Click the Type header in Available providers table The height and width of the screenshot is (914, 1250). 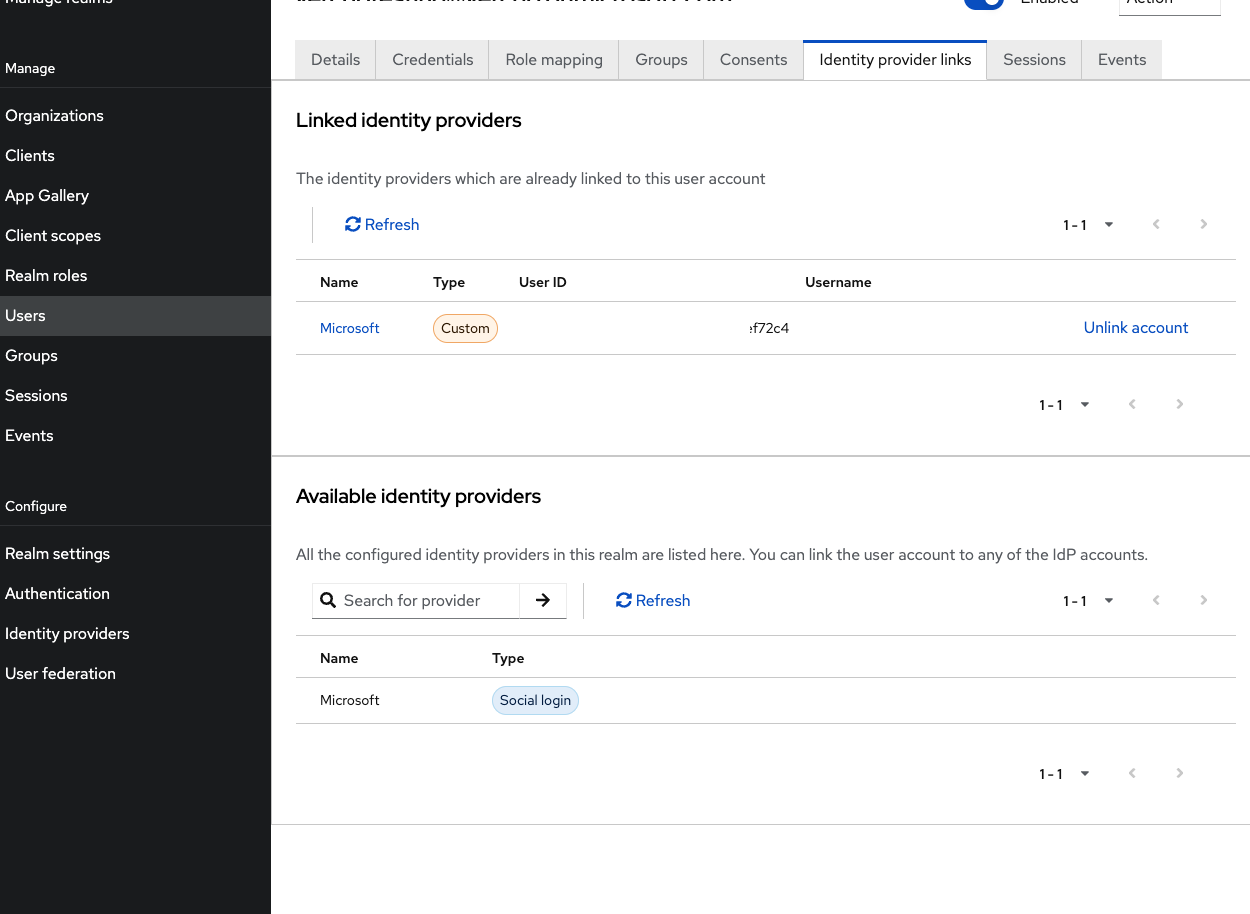tap(508, 659)
